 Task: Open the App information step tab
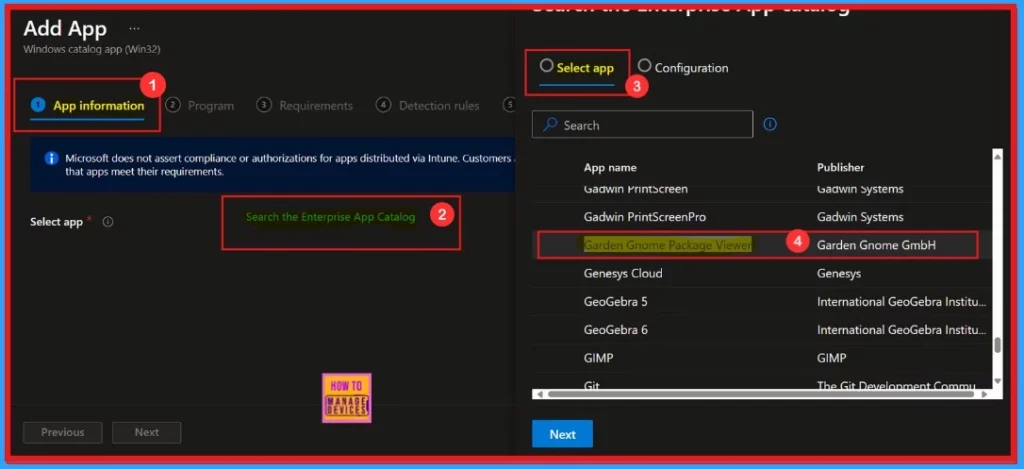[88, 106]
